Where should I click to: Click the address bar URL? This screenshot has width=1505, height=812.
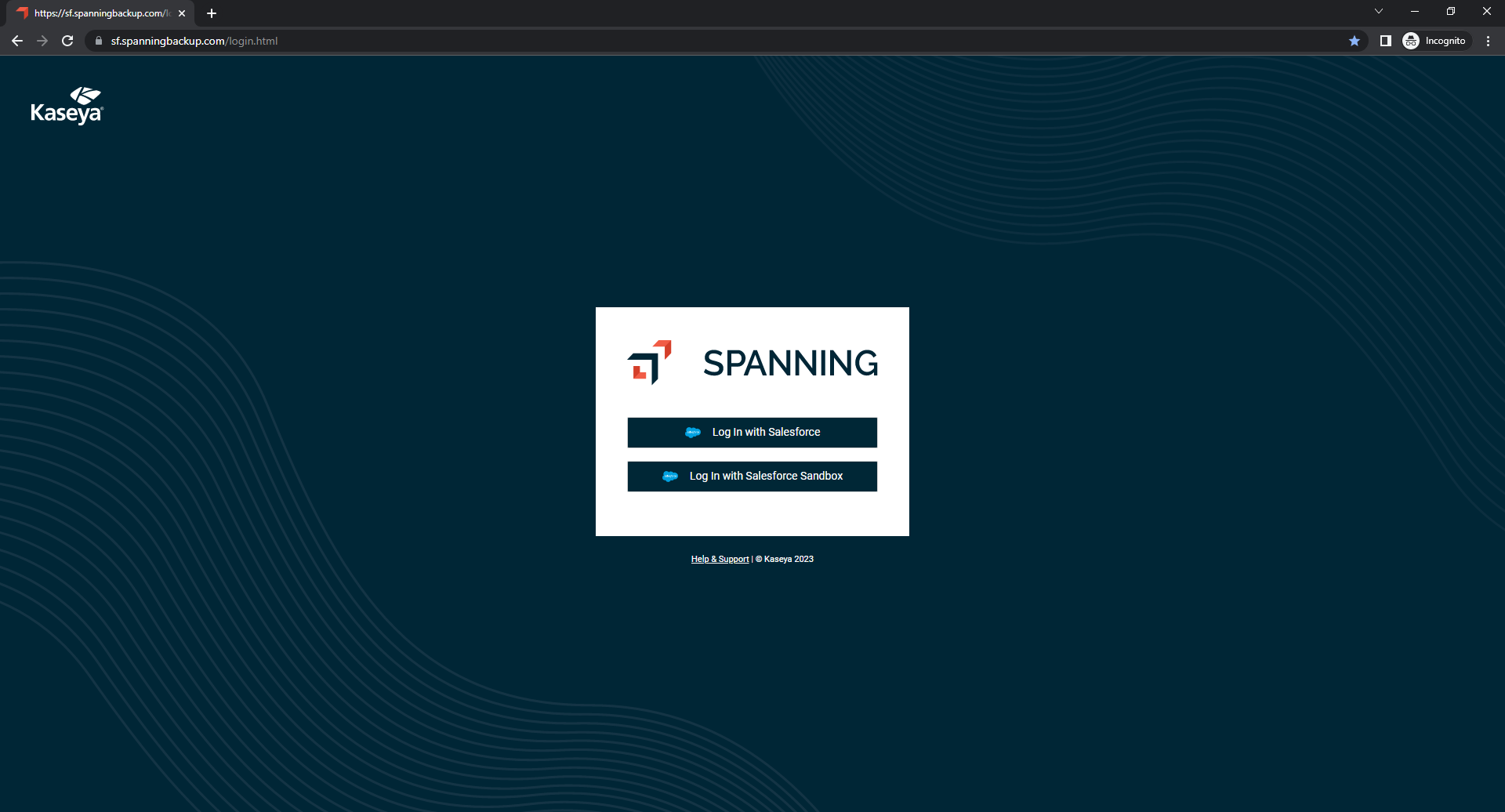click(194, 41)
